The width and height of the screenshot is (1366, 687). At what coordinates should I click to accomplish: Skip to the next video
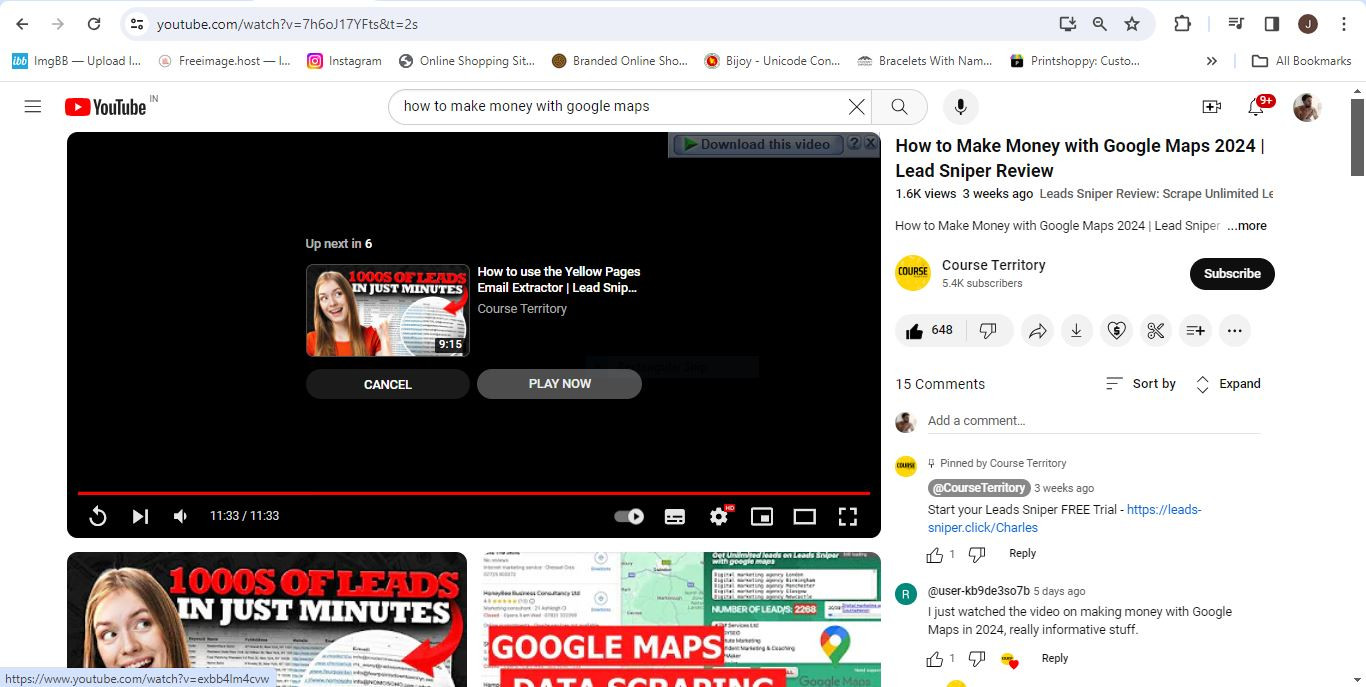[x=140, y=516]
